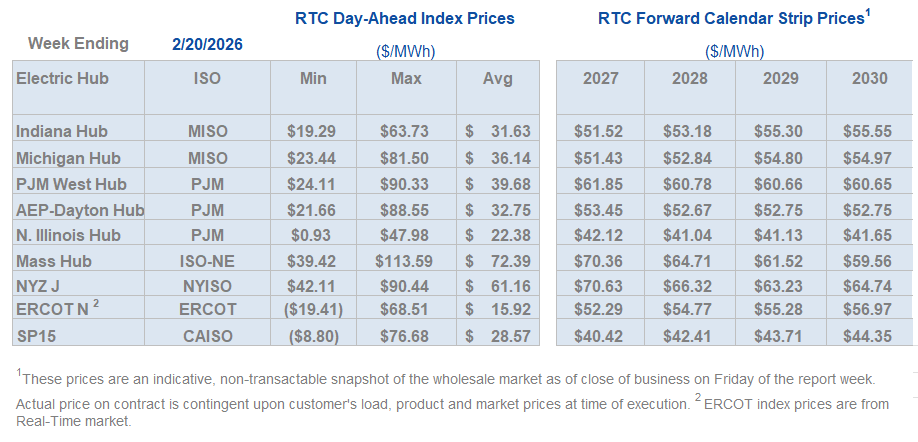Select the PJM West Hub cell

[x=69, y=184]
